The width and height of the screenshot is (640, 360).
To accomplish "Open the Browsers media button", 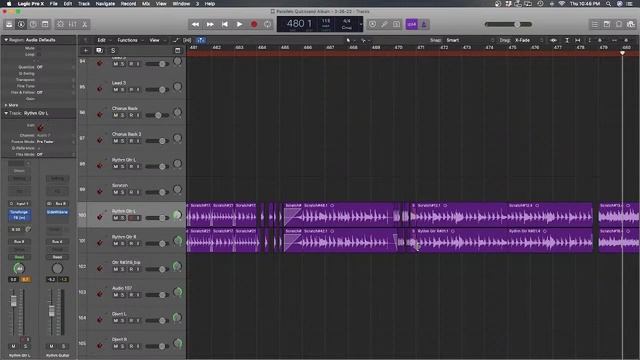I will [x=631, y=24].
